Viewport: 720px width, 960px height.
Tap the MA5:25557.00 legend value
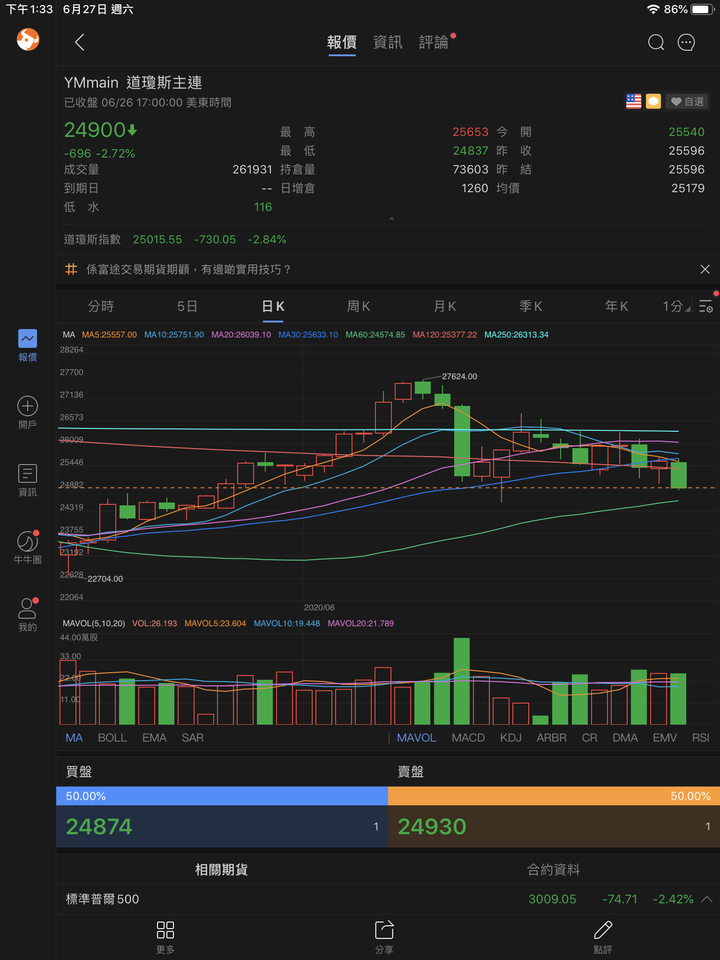(110, 335)
